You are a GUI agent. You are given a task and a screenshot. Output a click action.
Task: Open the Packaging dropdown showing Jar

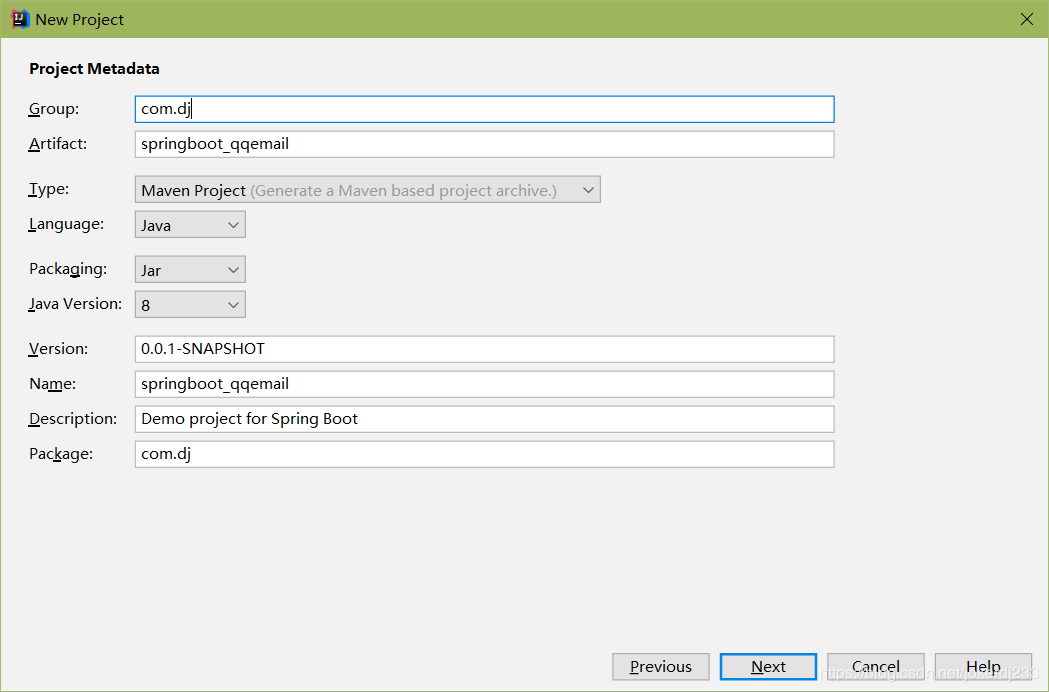(x=190, y=270)
